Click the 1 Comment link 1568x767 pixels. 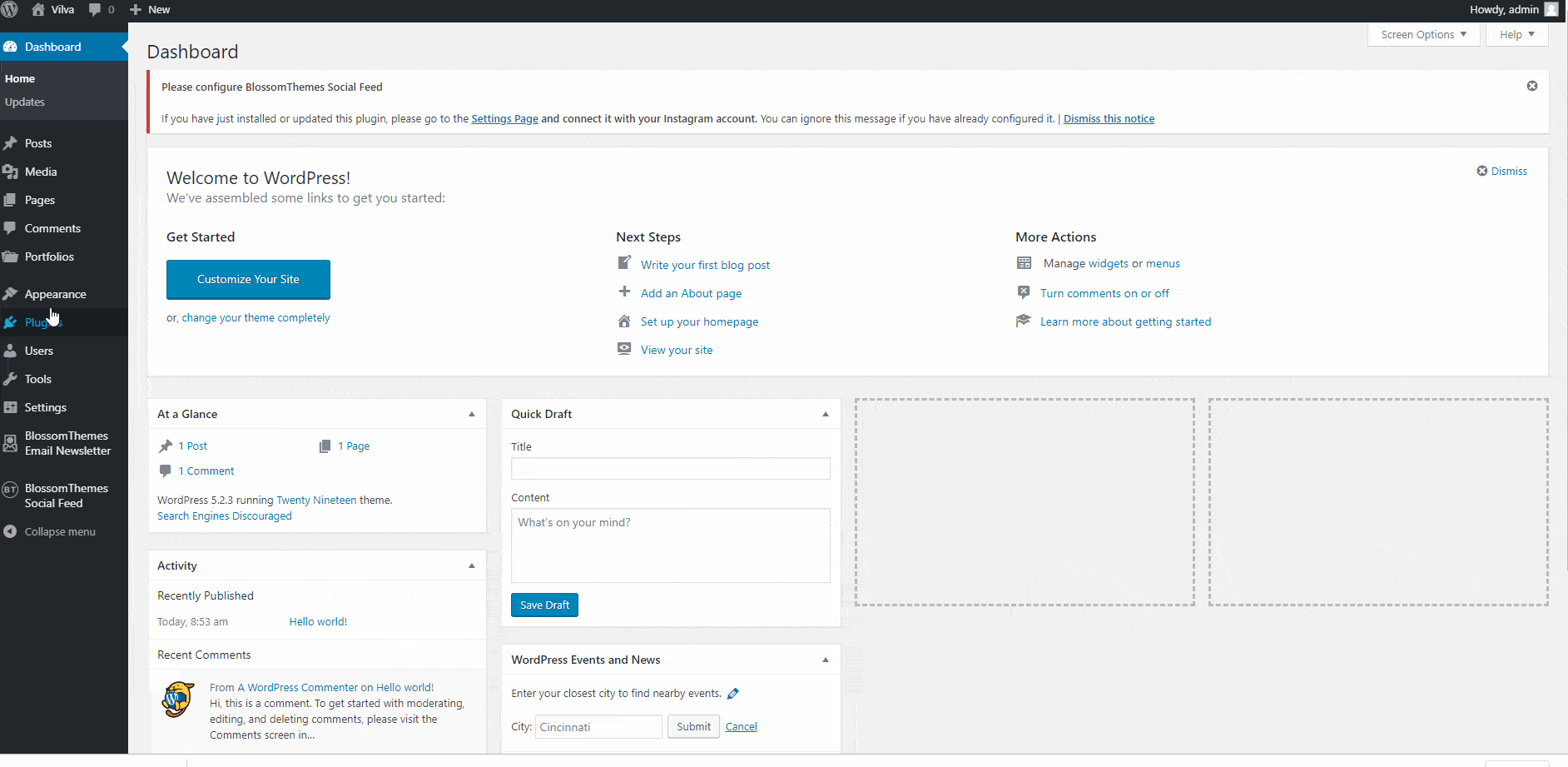(206, 471)
